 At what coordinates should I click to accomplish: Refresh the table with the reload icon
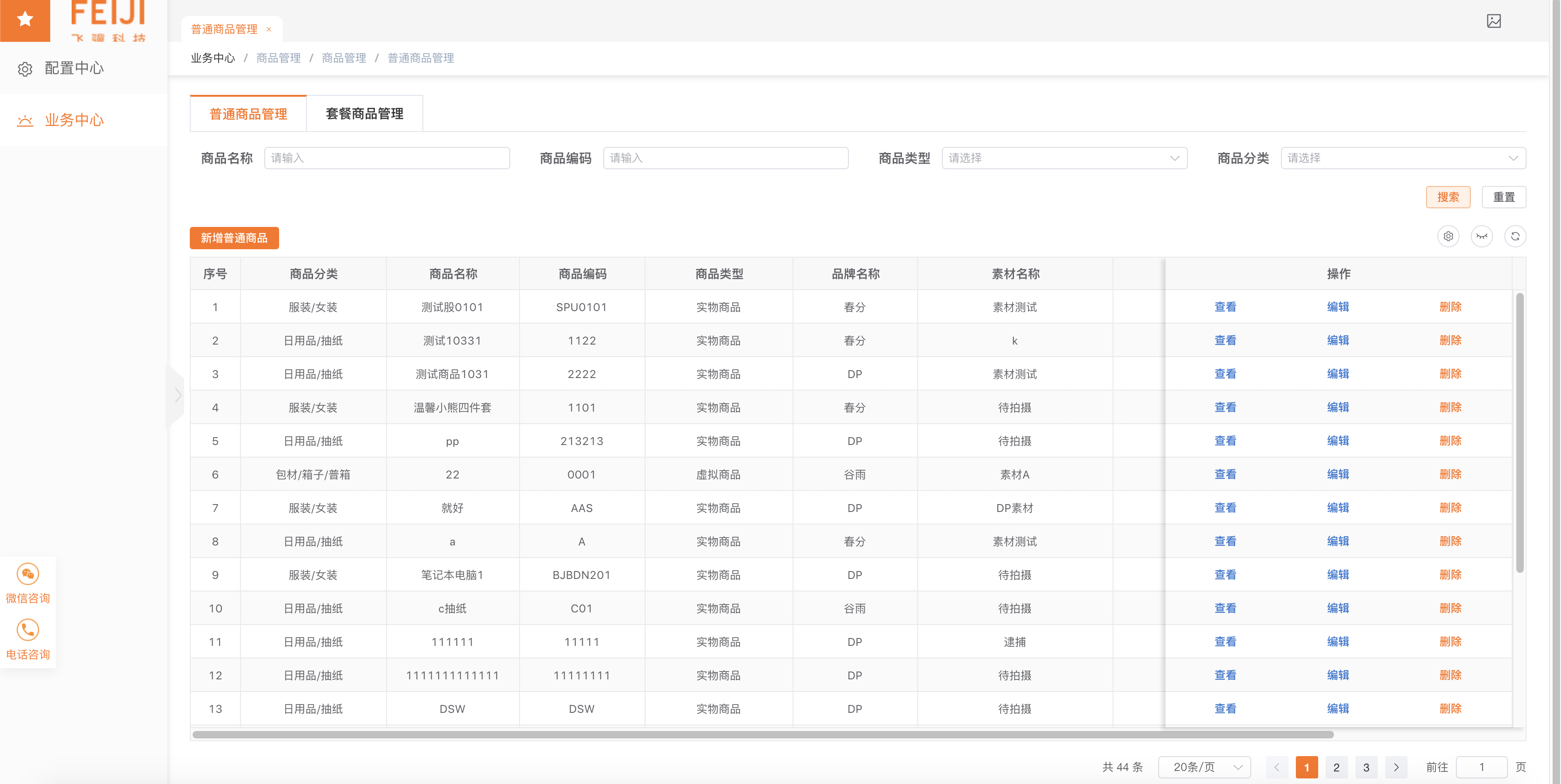pos(1515,236)
